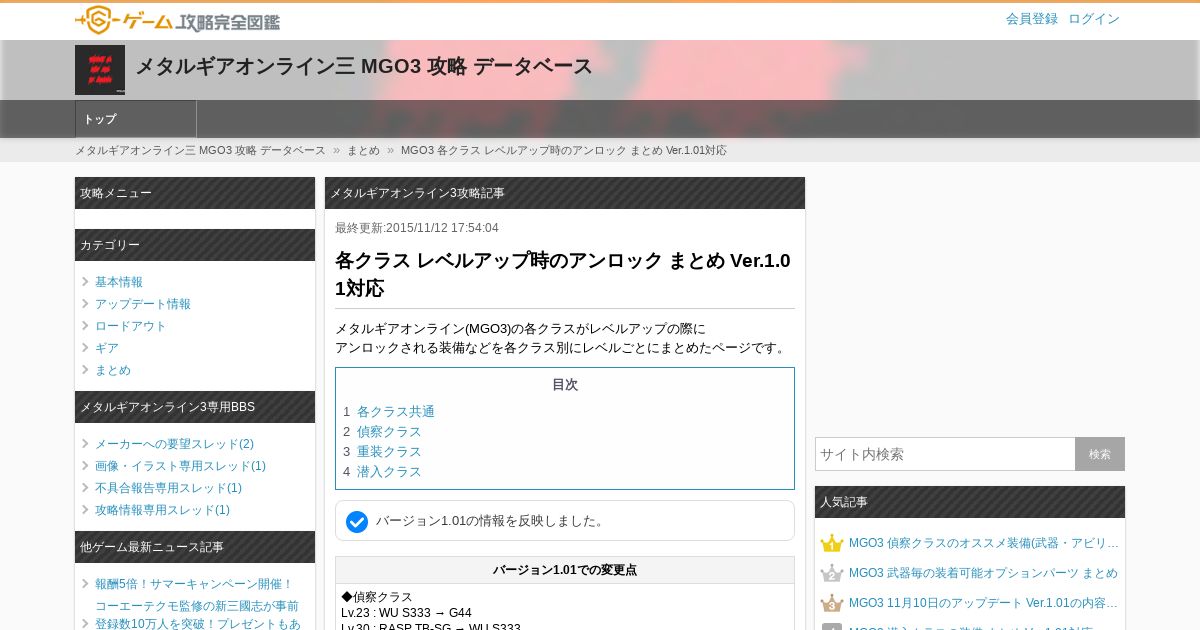Image resolution: width=1200 pixels, height=630 pixels.
Task: Open MGO3 11月10日のアップデート article
Action: [984, 603]
